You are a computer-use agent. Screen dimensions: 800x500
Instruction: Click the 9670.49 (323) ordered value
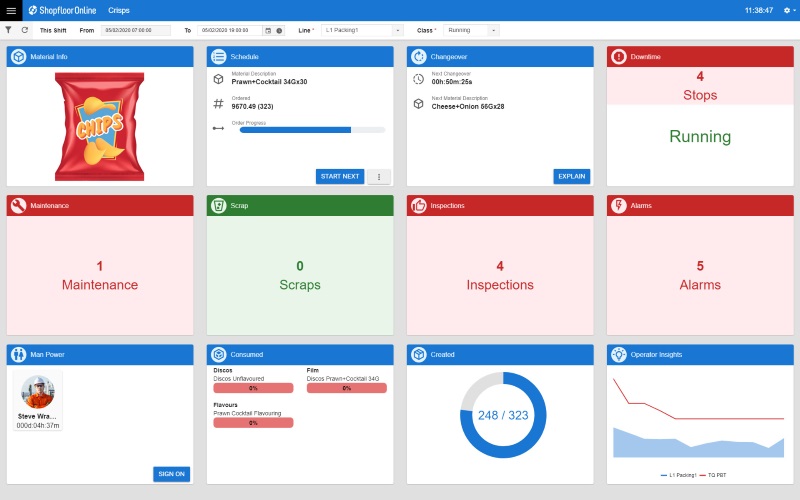253,107
